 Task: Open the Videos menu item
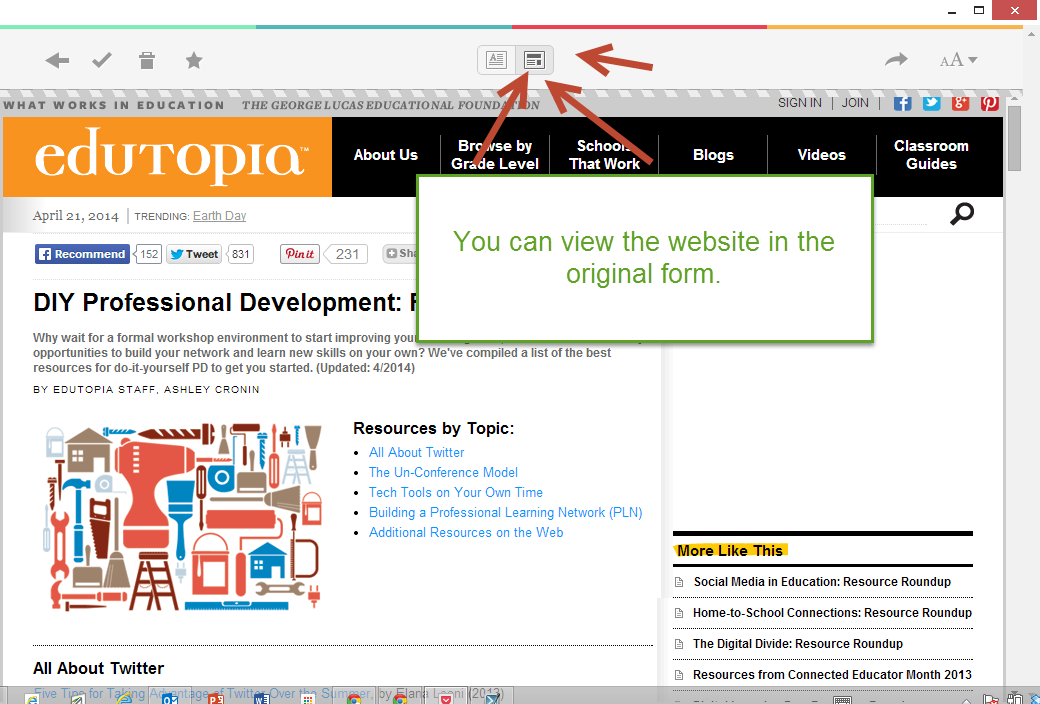tap(821, 155)
